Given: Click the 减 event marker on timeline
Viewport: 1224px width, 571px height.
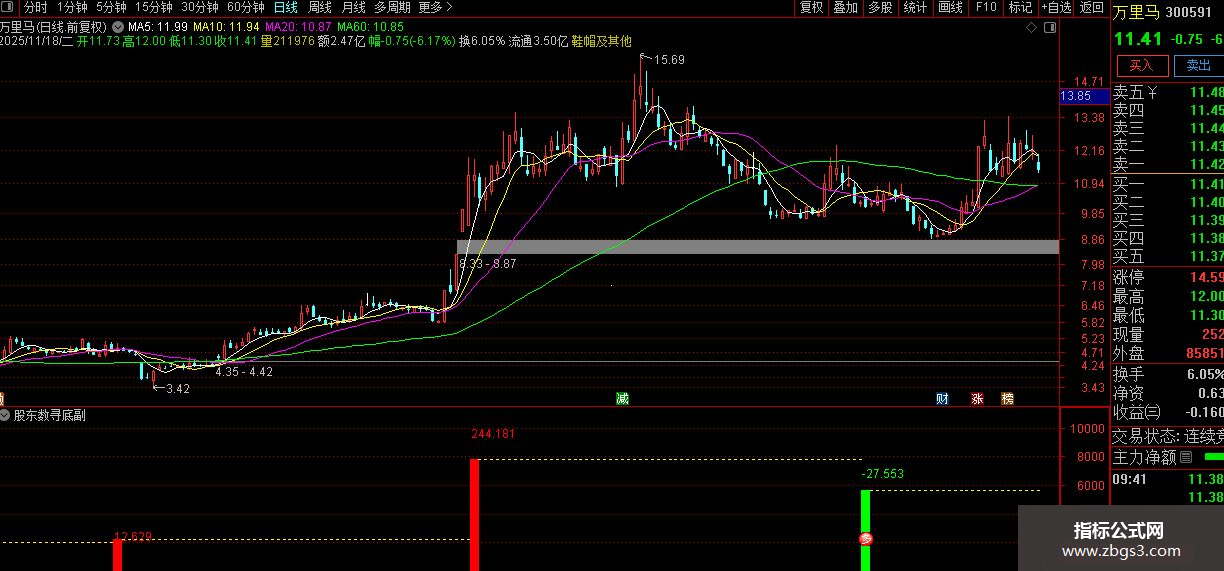Looking at the screenshot, I should (622, 398).
